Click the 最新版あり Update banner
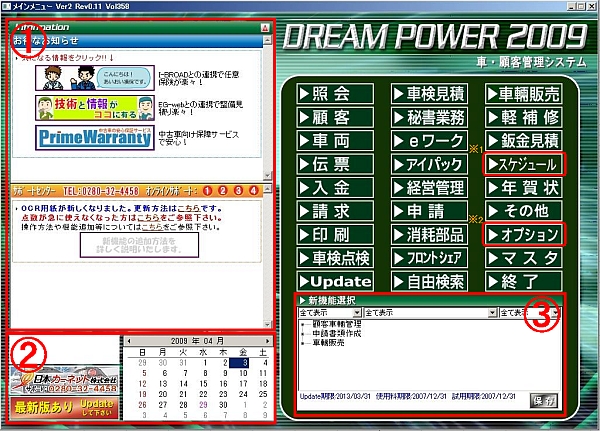 coord(64,408)
